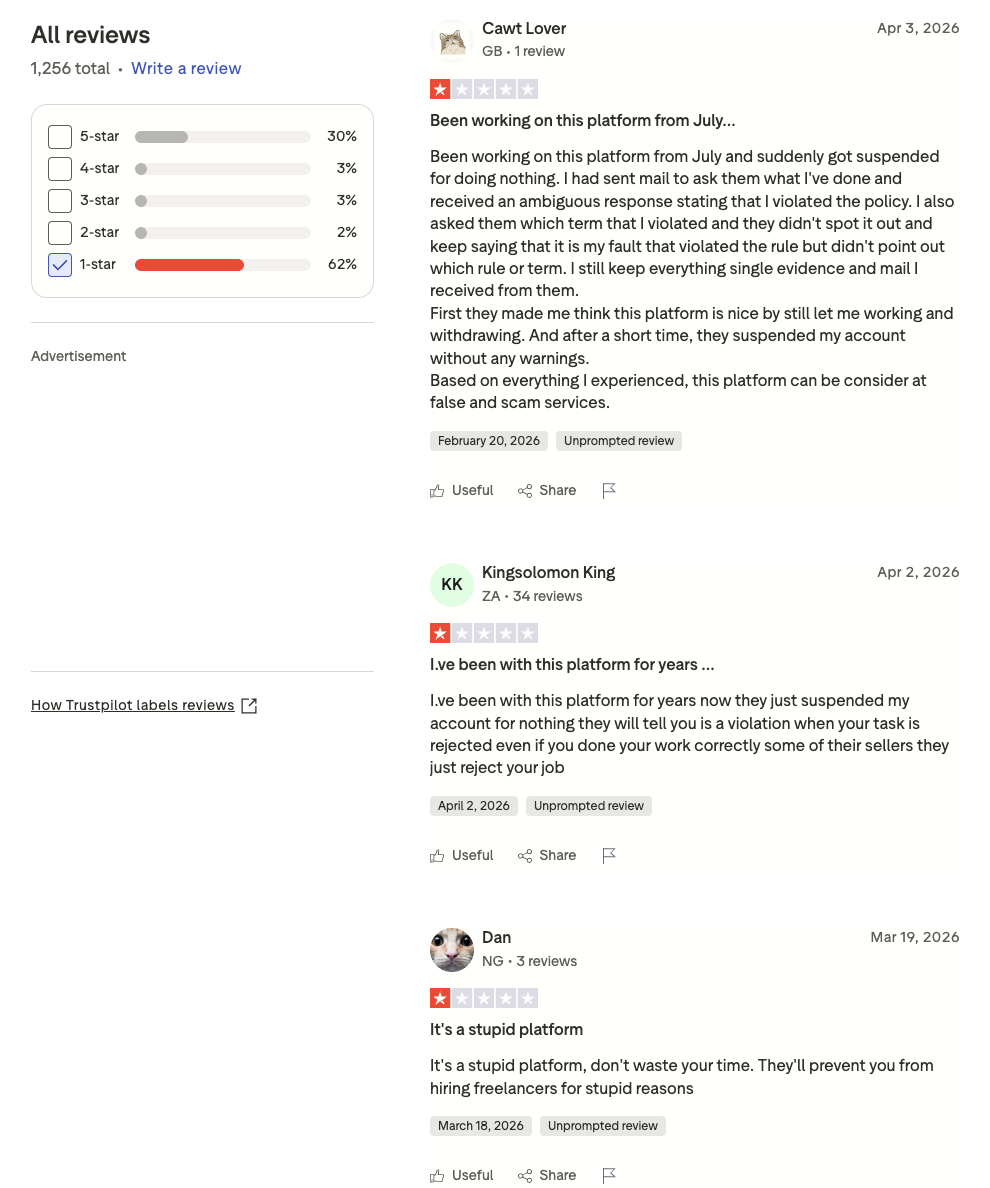Click Kingsolomon King's KK avatar
Viewport: 990px width, 1188px height.
(x=452, y=584)
